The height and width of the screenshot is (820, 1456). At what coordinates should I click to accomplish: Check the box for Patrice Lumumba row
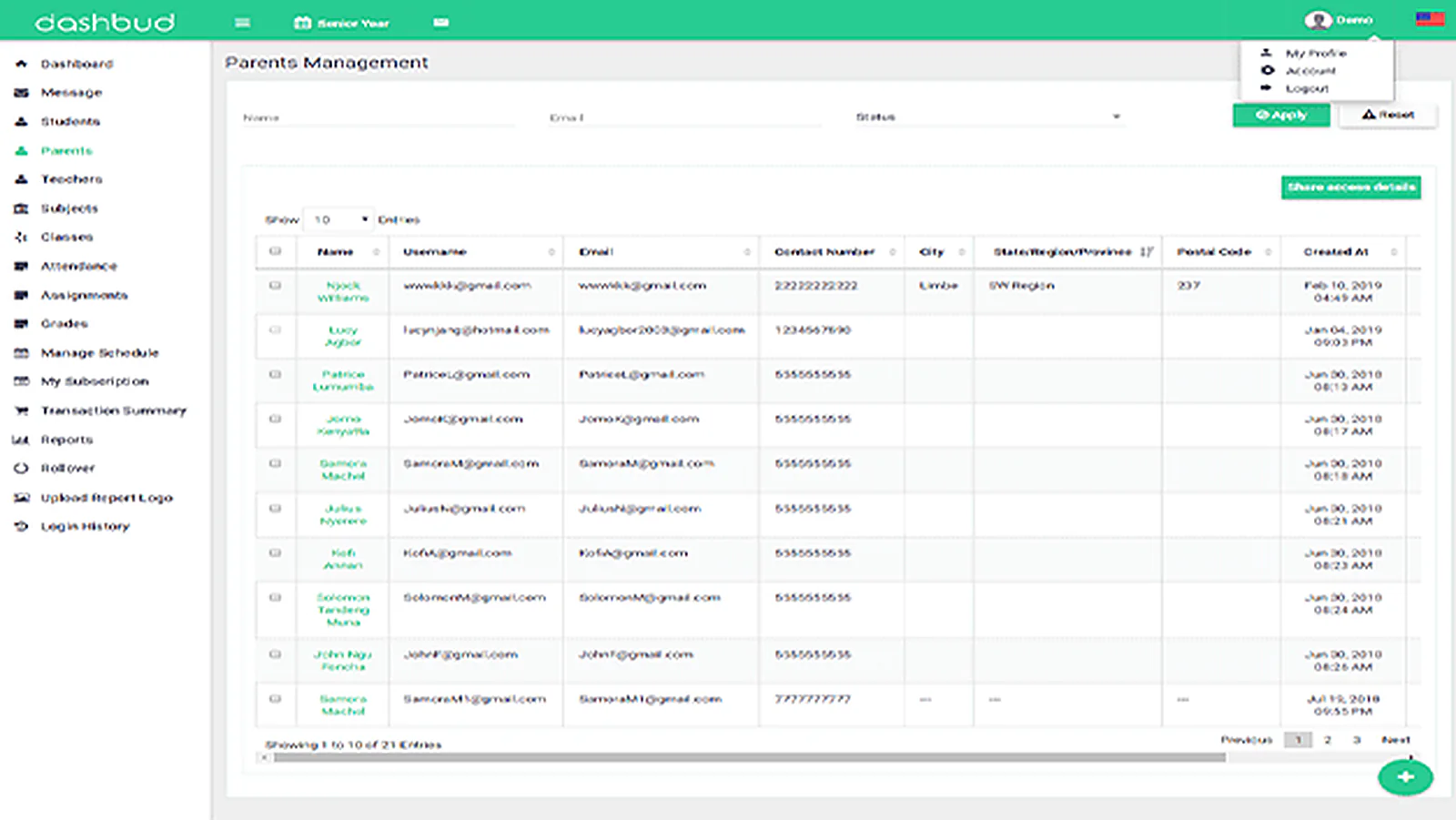[x=276, y=374]
